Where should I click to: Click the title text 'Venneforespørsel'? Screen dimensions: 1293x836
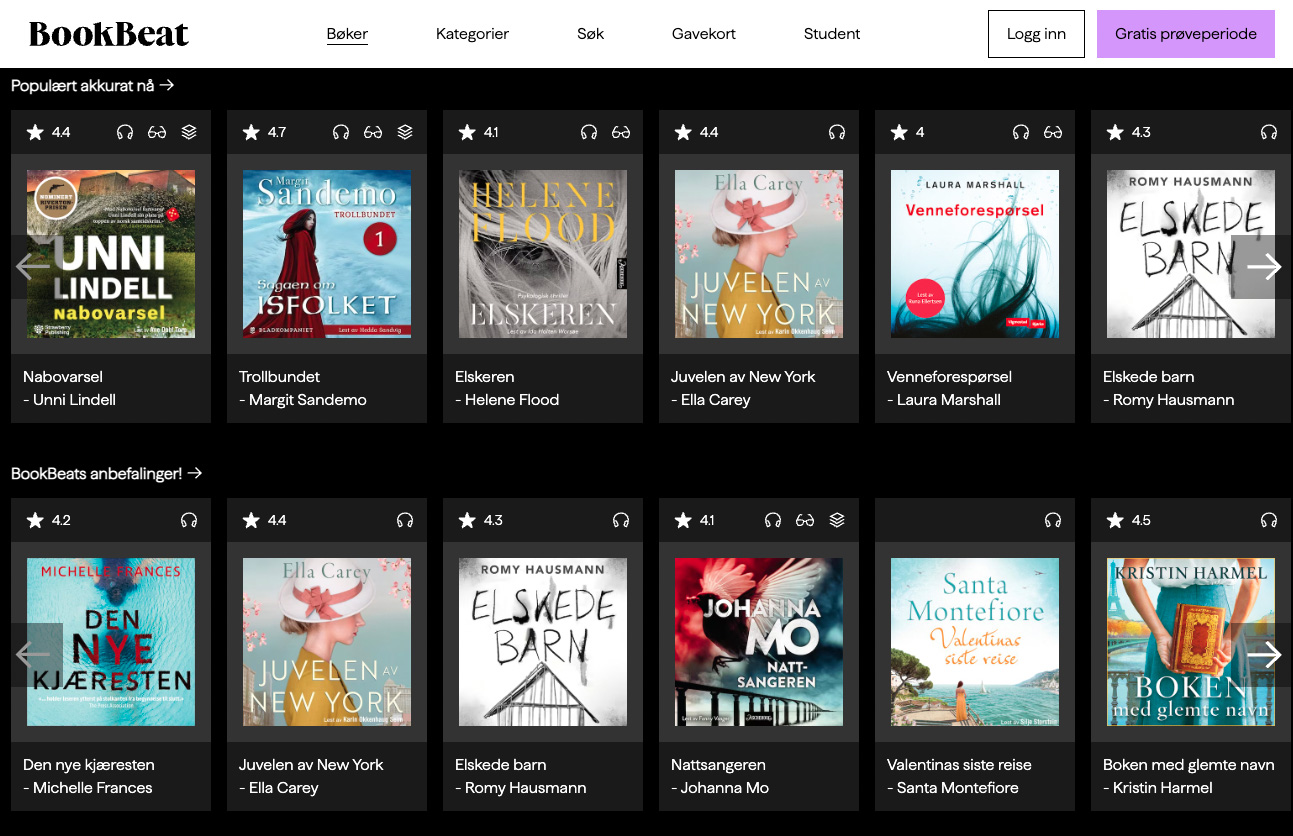pyautogui.click(x=949, y=377)
